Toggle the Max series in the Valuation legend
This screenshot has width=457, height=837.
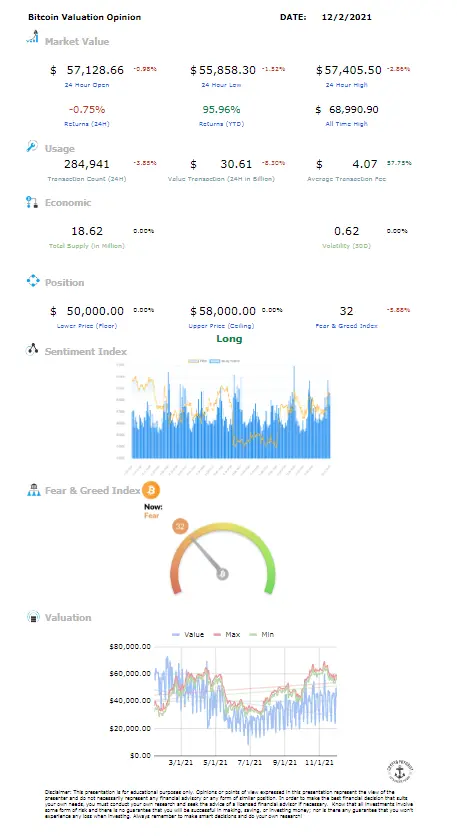coord(227,635)
